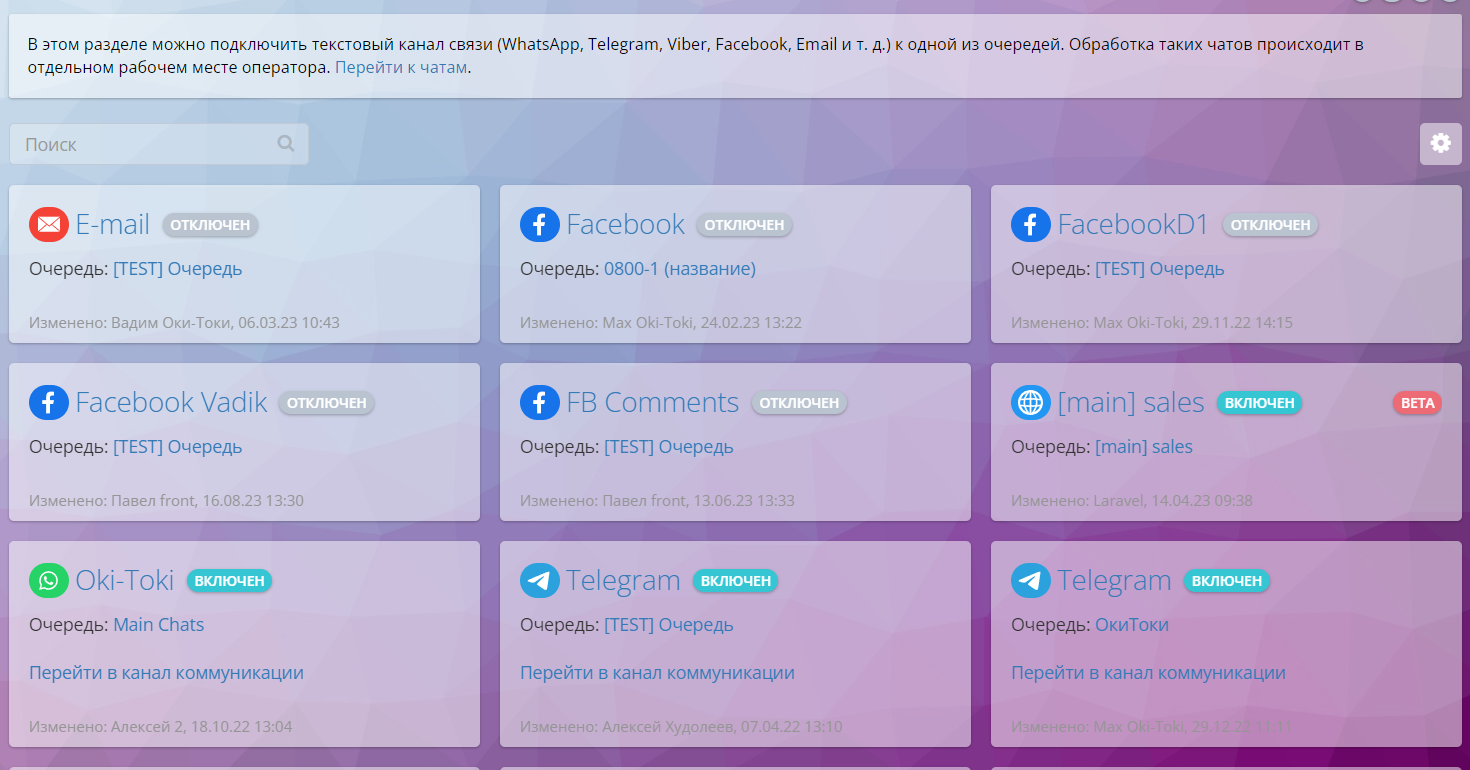Click 'Изменено: Max Oki-Toki, 24.02.23 13:22' text
Screen dimensions: 1470x770
661,322
